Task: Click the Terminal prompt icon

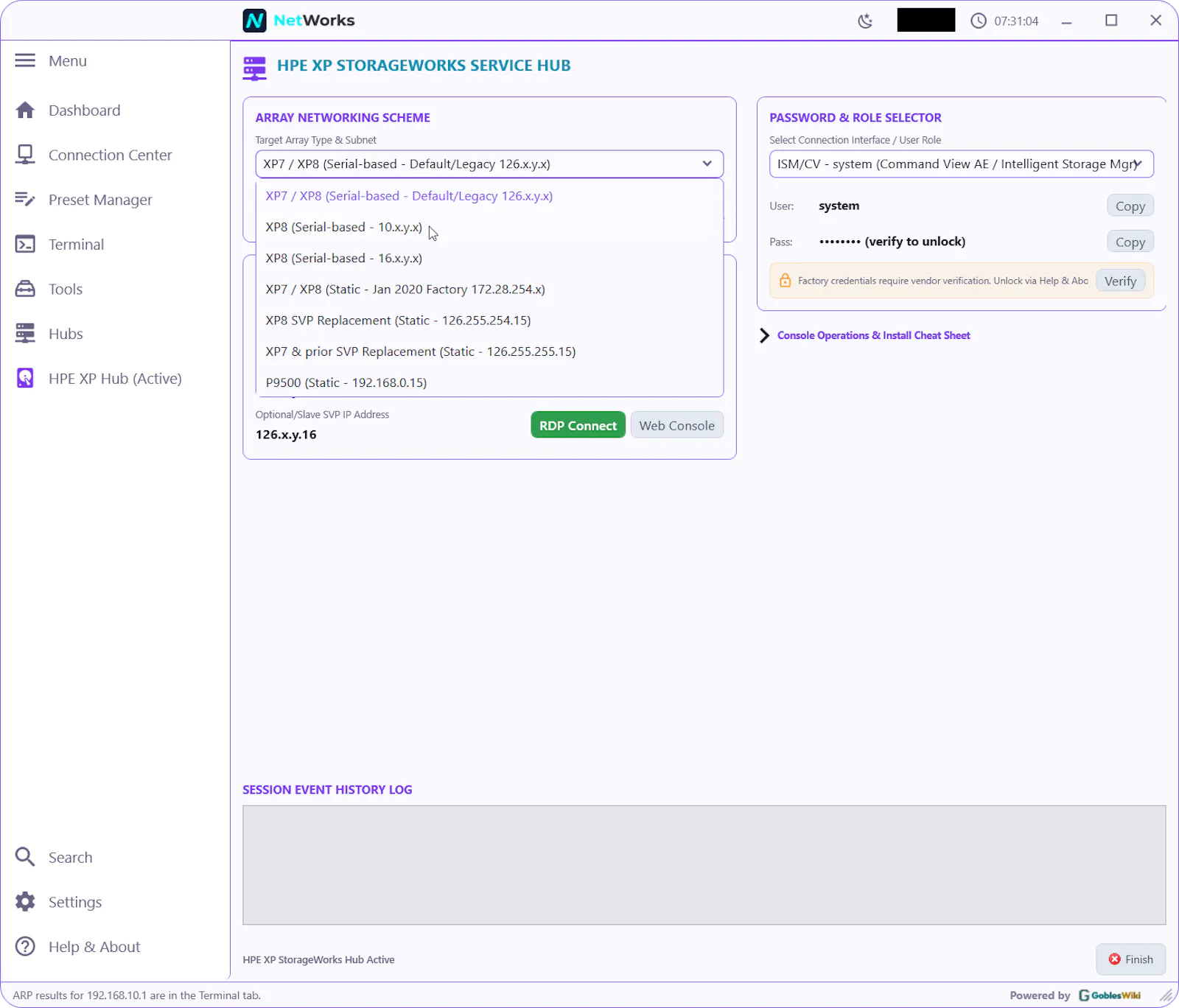Action: pos(25,244)
